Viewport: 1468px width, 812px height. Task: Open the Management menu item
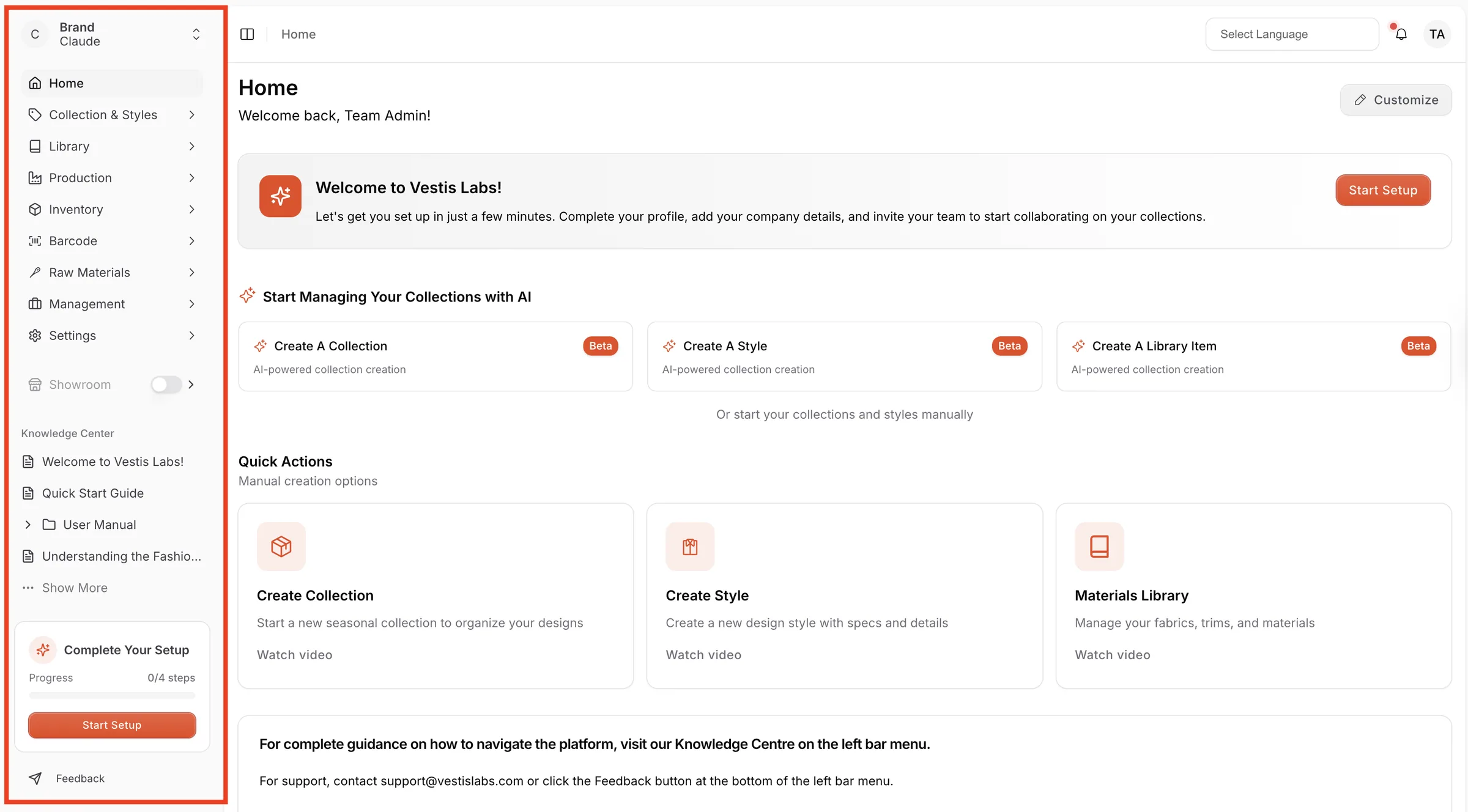click(113, 304)
